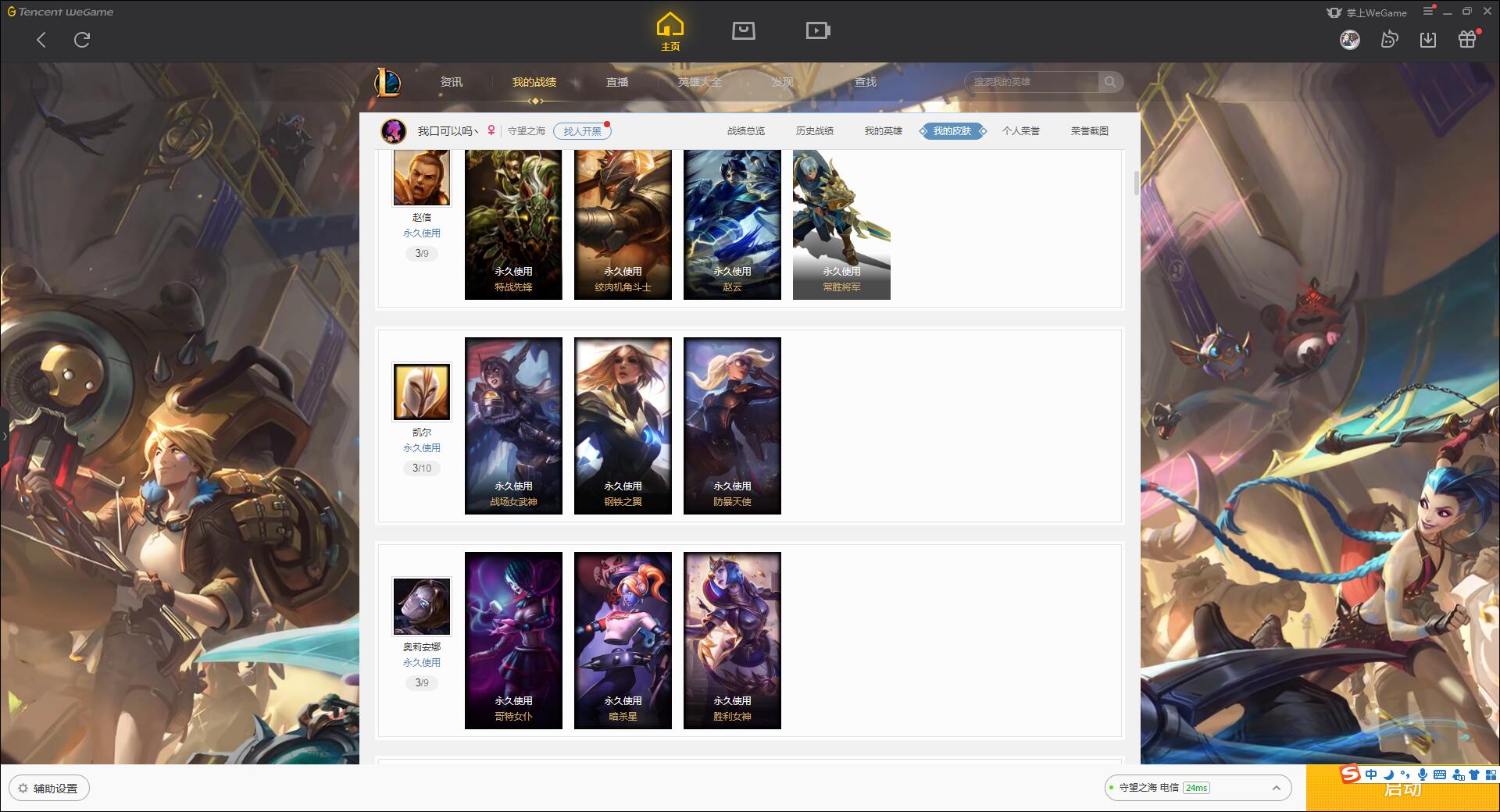Expand the 守望之海 电信 server selector

[x=1197, y=788]
